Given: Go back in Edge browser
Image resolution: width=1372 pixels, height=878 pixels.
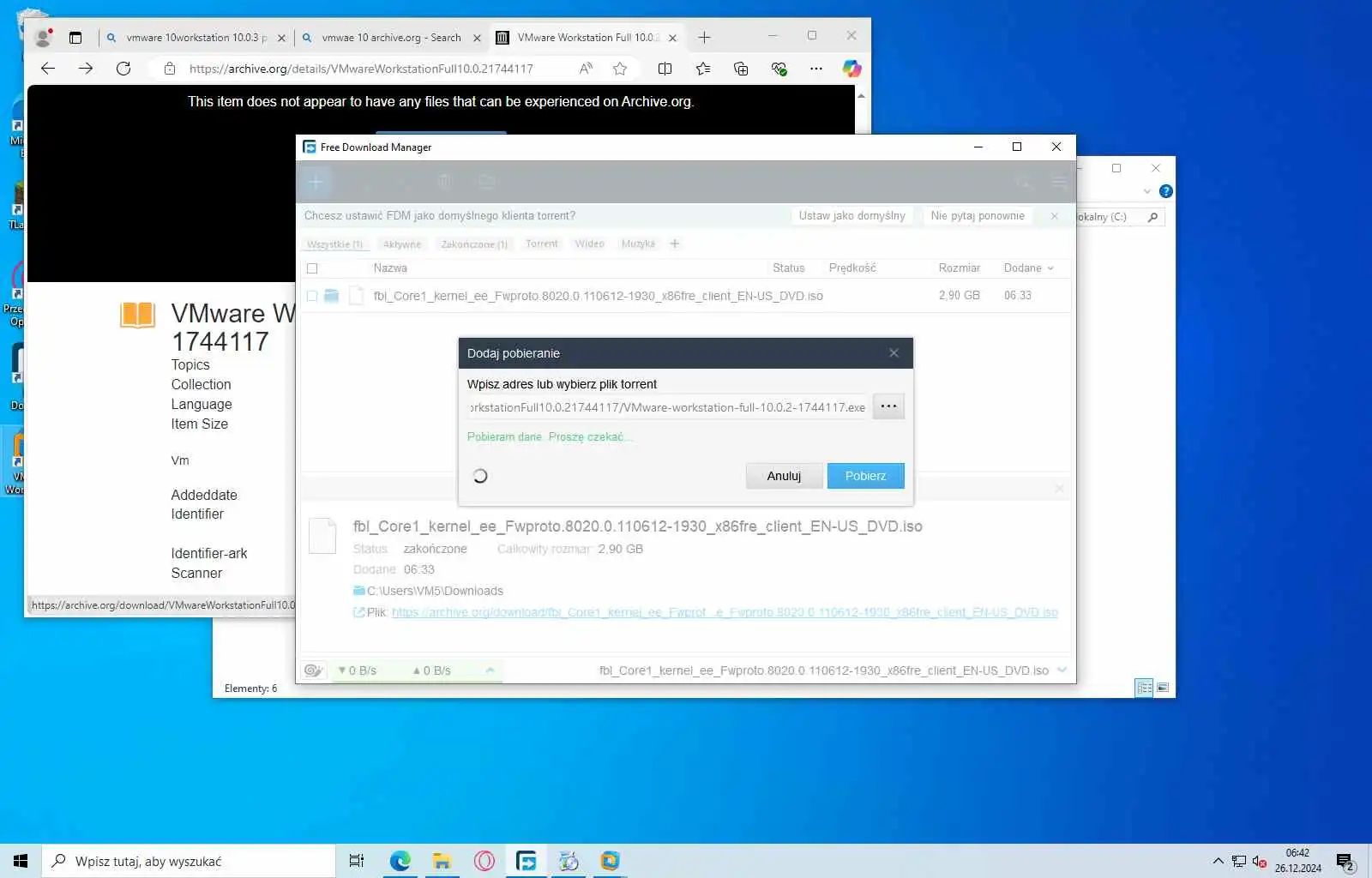Looking at the screenshot, I should tap(48, 69).
